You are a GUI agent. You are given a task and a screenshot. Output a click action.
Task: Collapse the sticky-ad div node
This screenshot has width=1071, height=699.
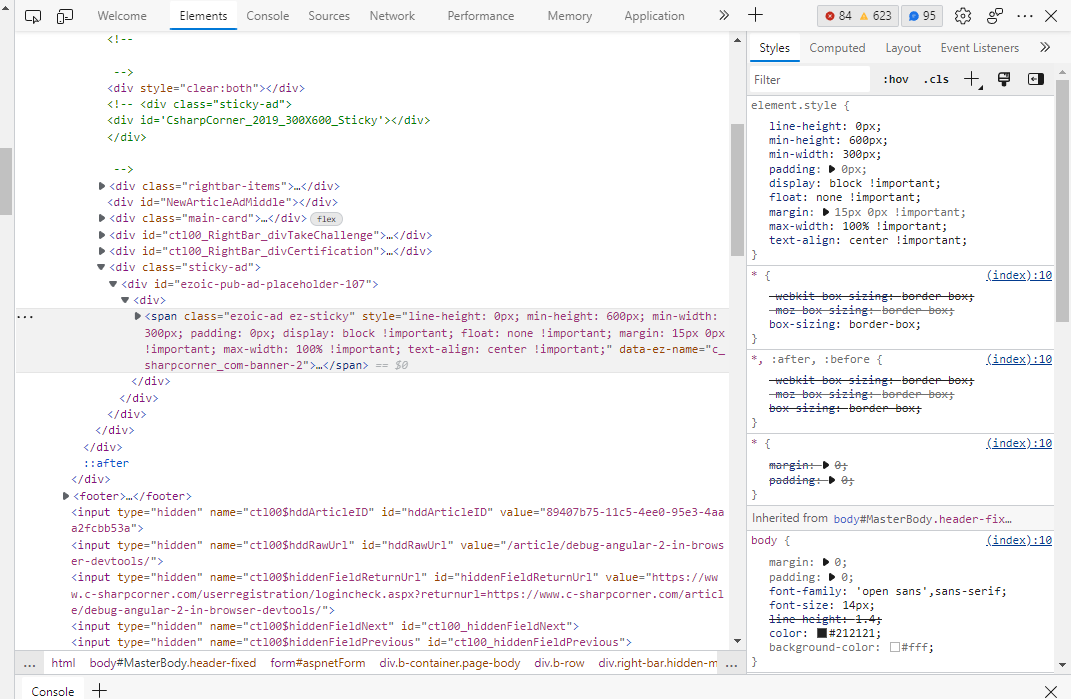coord(102,267)
